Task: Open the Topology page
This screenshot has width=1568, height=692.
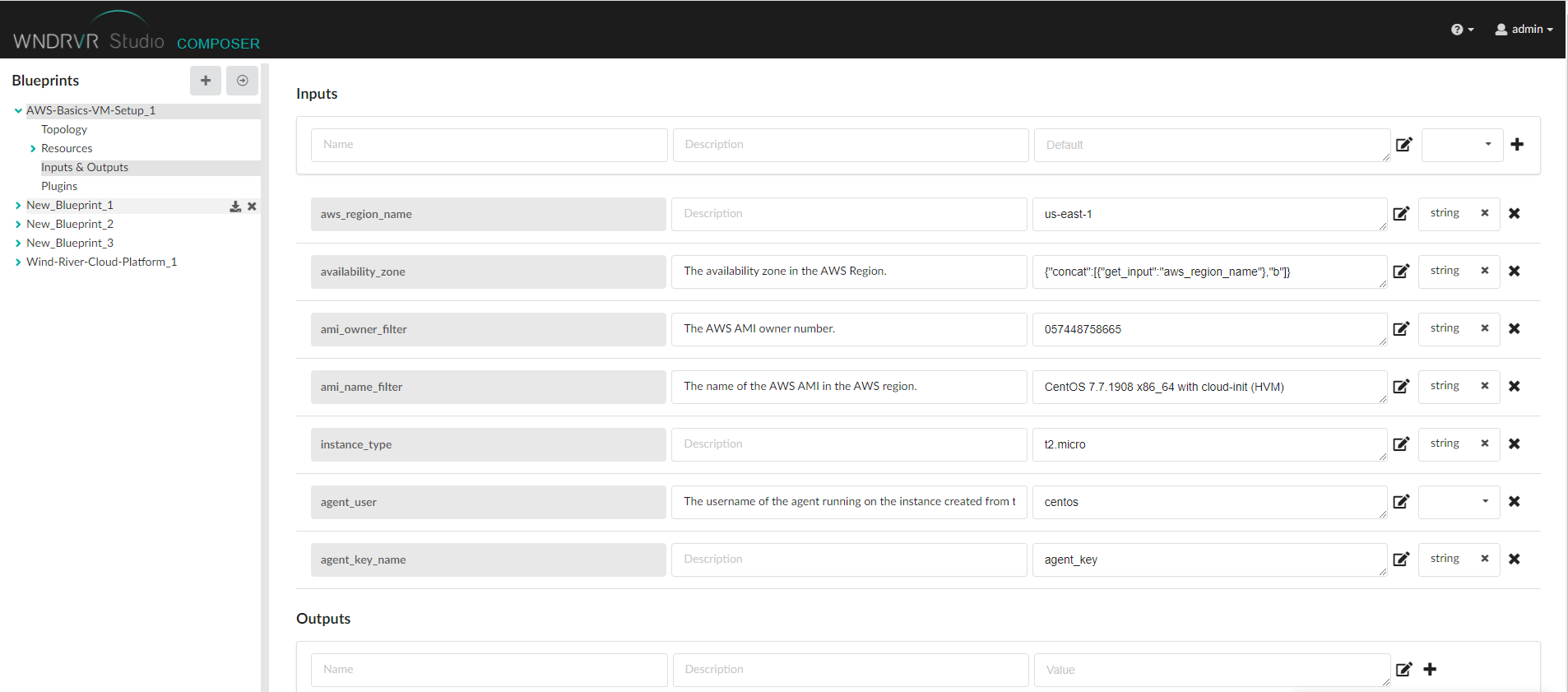Action: point(64,130)
